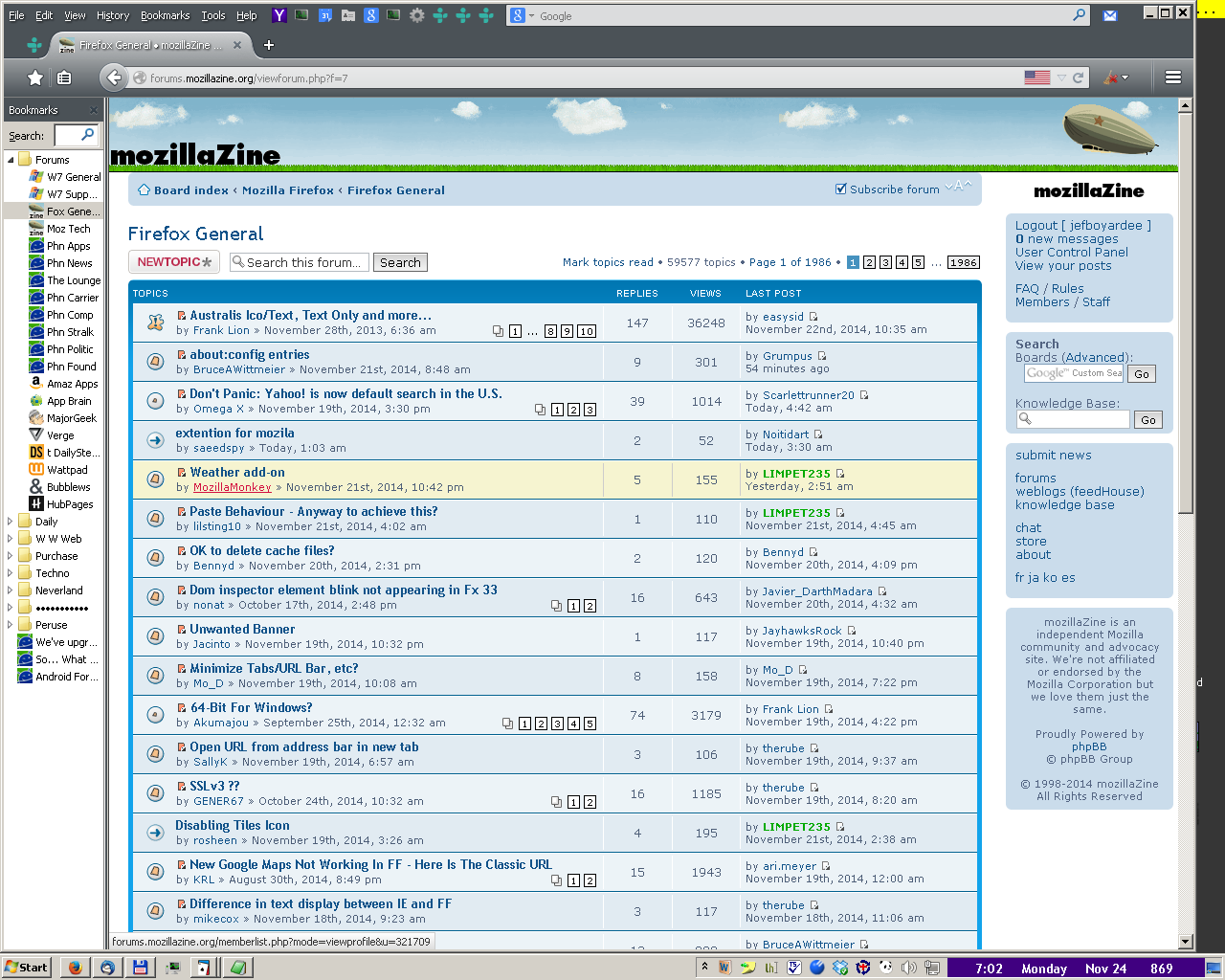Screen dimensions: 1225x980
Task: Click the US flag icon in address bar
Action: [x=1037, y=78]
